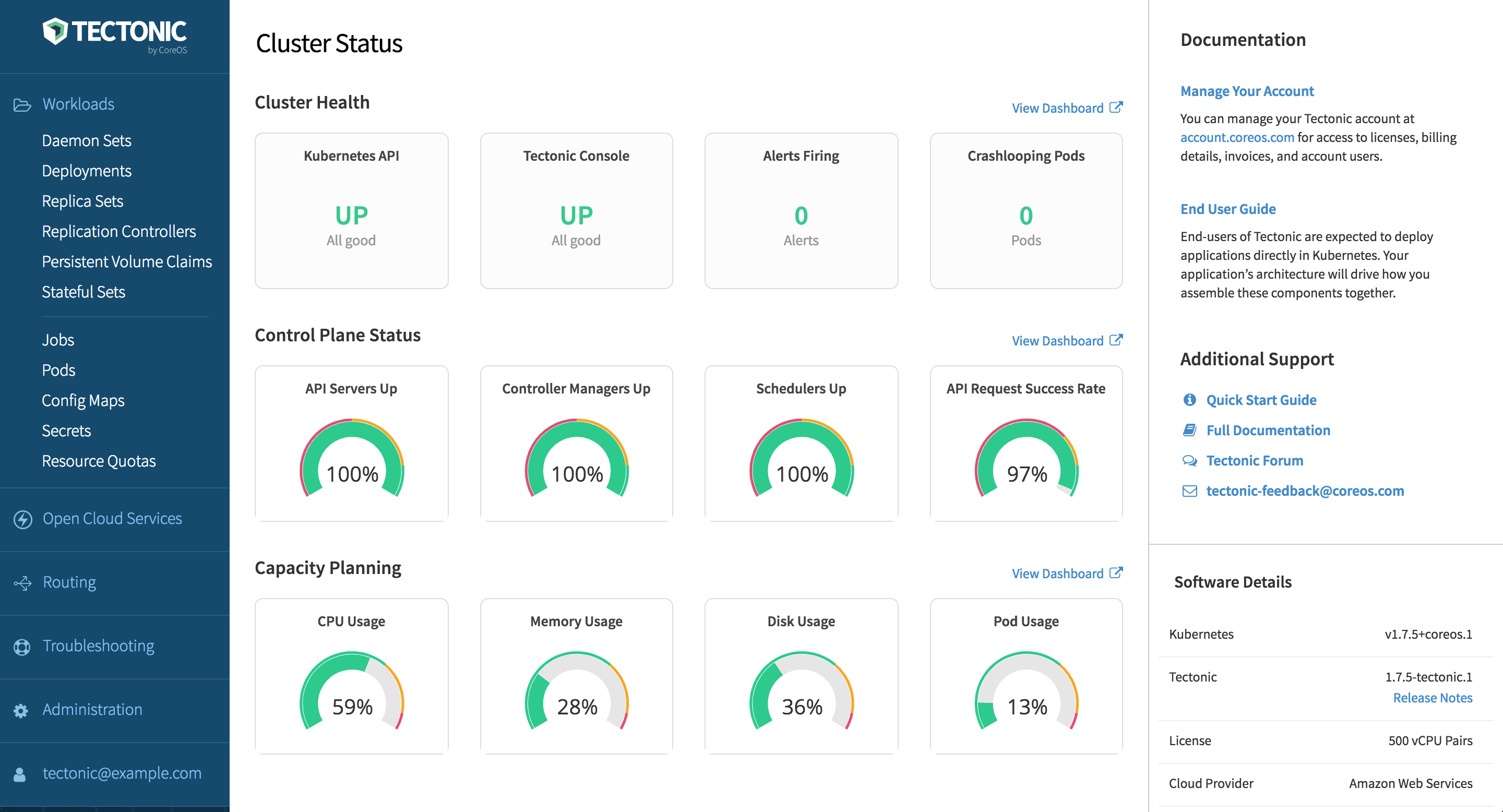Click the external link icon beside Capacity Planning's View Dashboard
The width and height of the screenshot is (1503, 812).
point(1116,573)
